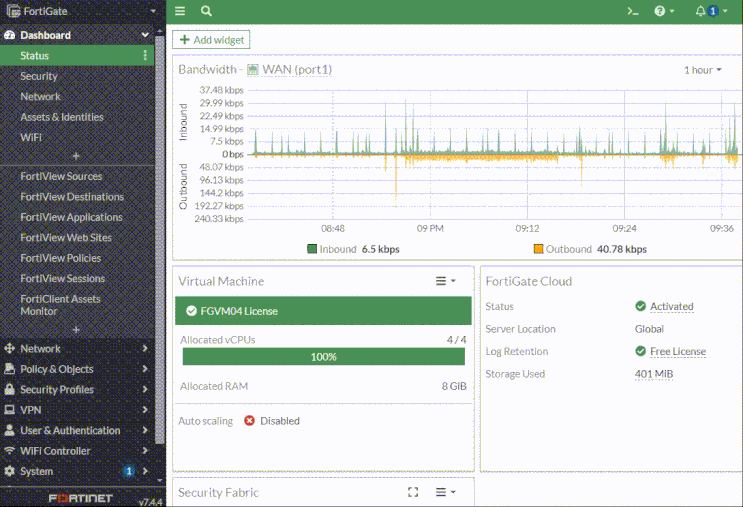Click the FGVM04 License banner
The height and width of the screenshot is (507, 743).
click(323, 311)
